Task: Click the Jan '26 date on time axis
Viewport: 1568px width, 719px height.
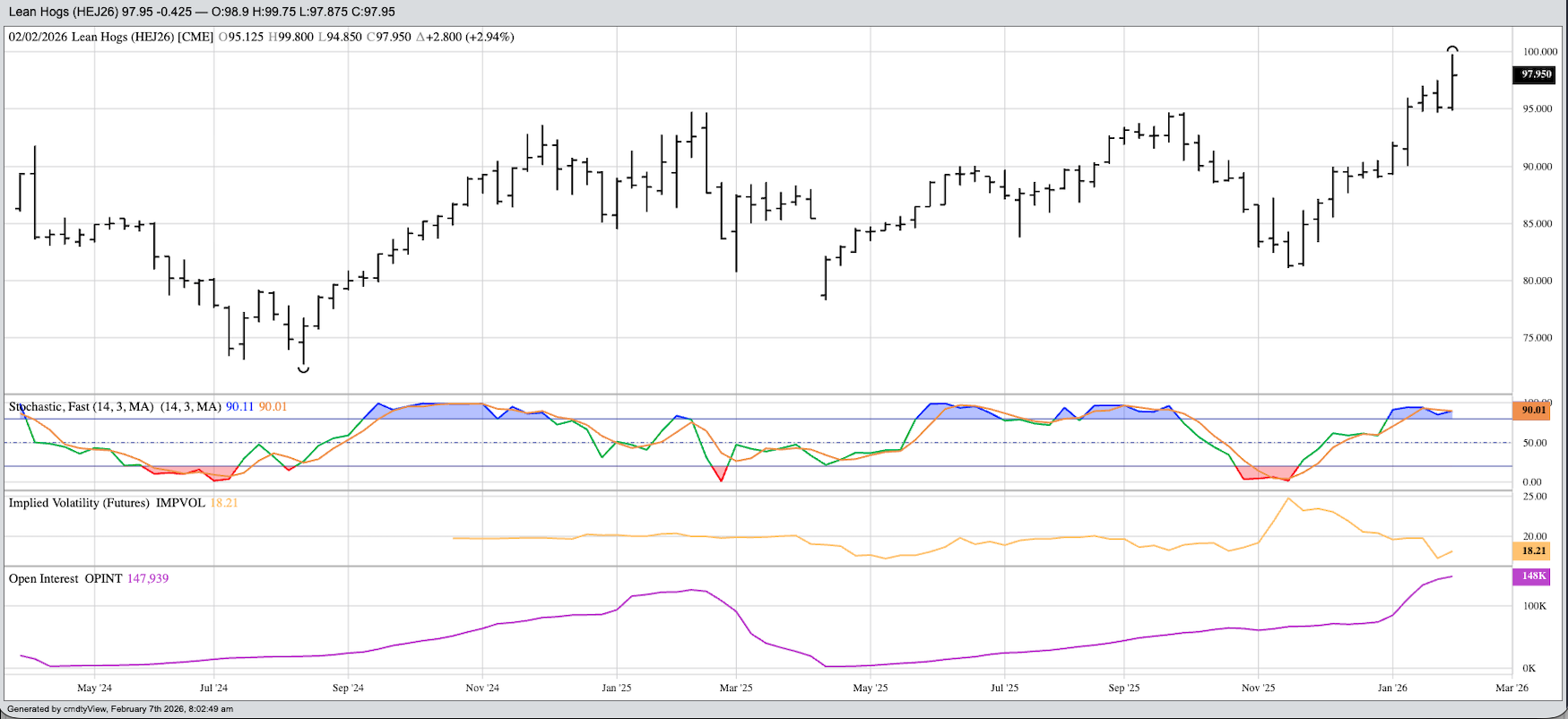Action: coord(1391,688)
